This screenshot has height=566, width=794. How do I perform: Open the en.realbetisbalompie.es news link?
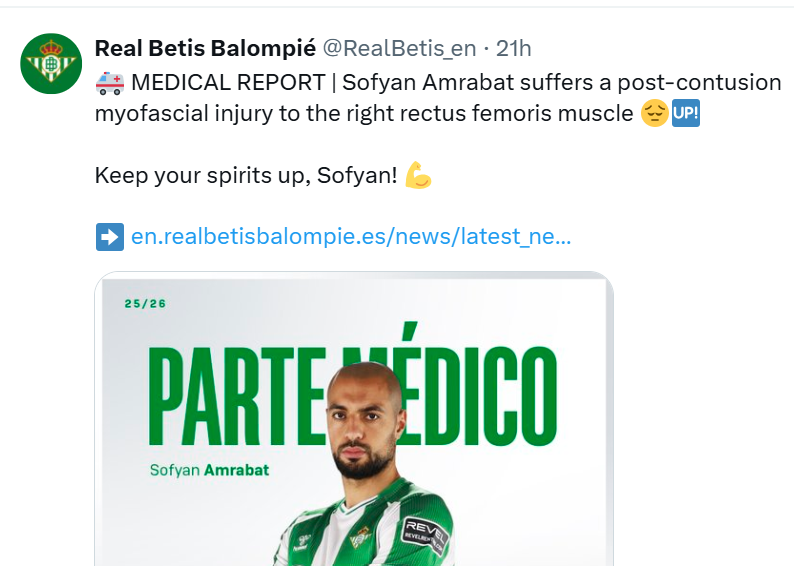[351, 237]
